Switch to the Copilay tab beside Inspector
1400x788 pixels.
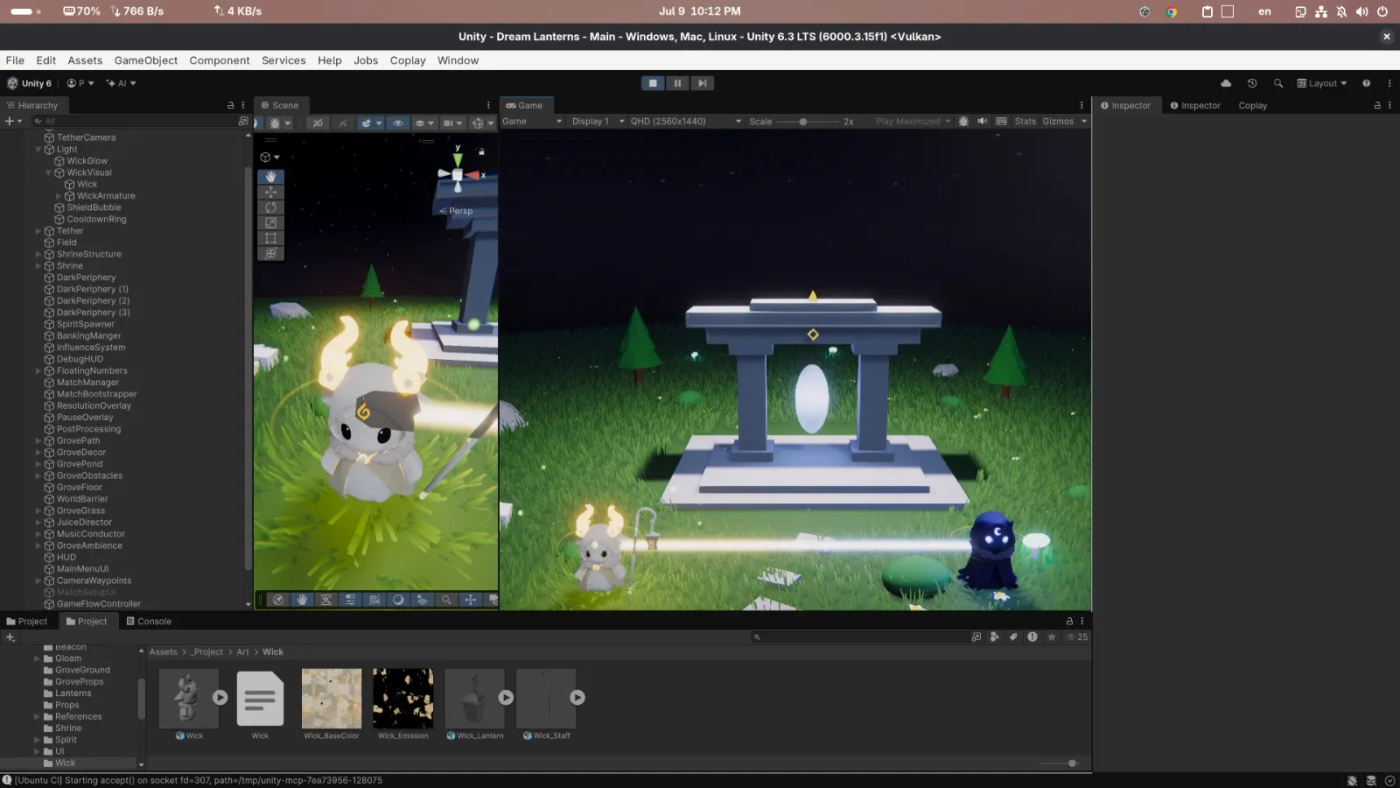point(1252,105)
